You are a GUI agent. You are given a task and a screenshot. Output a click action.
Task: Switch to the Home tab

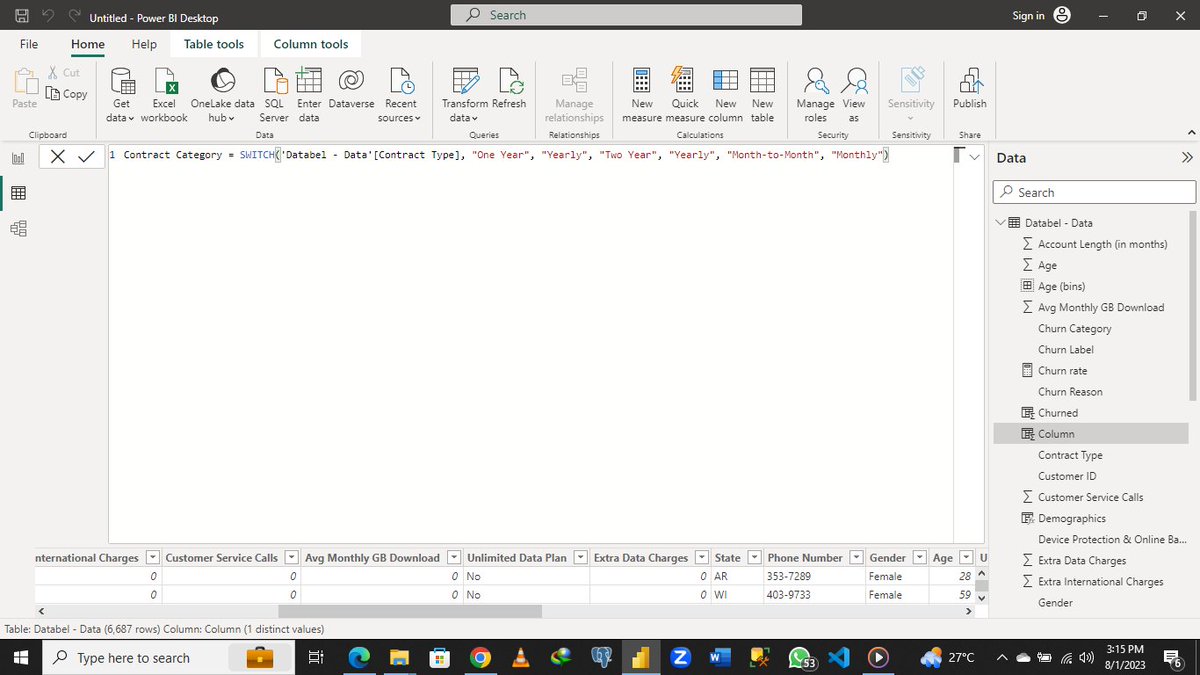(x=88, y=44)
